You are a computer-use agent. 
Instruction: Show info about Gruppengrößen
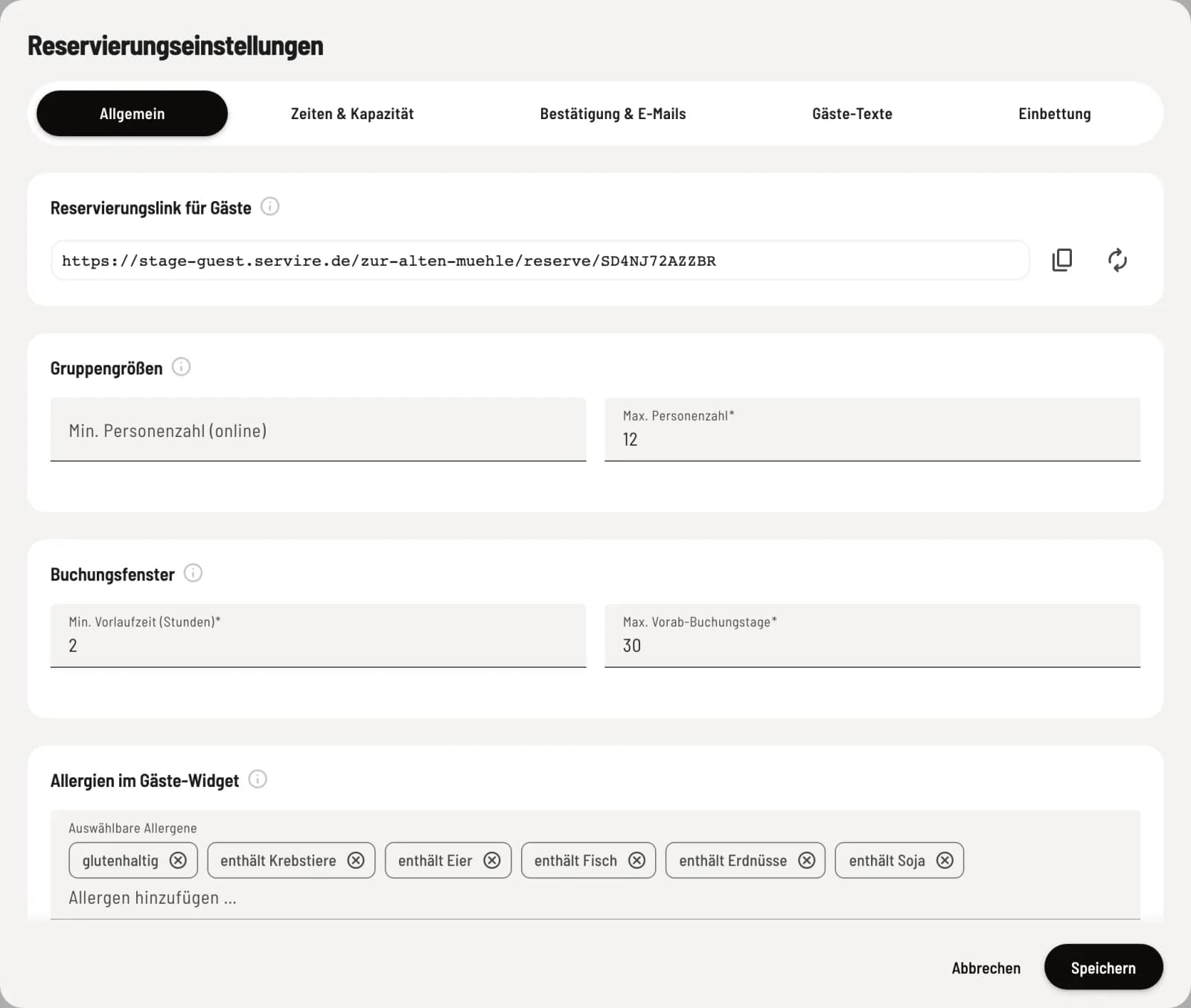pos(181,366)
